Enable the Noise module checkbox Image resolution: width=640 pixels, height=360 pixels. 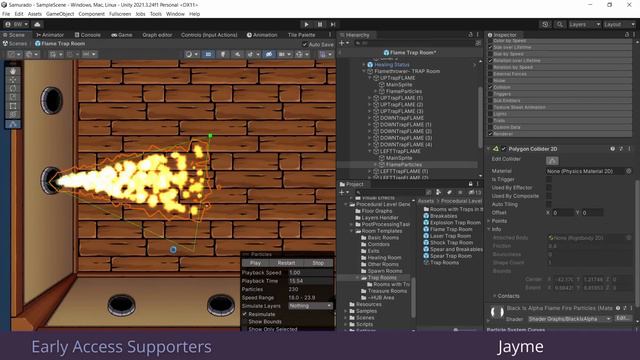tap(491, 80)
